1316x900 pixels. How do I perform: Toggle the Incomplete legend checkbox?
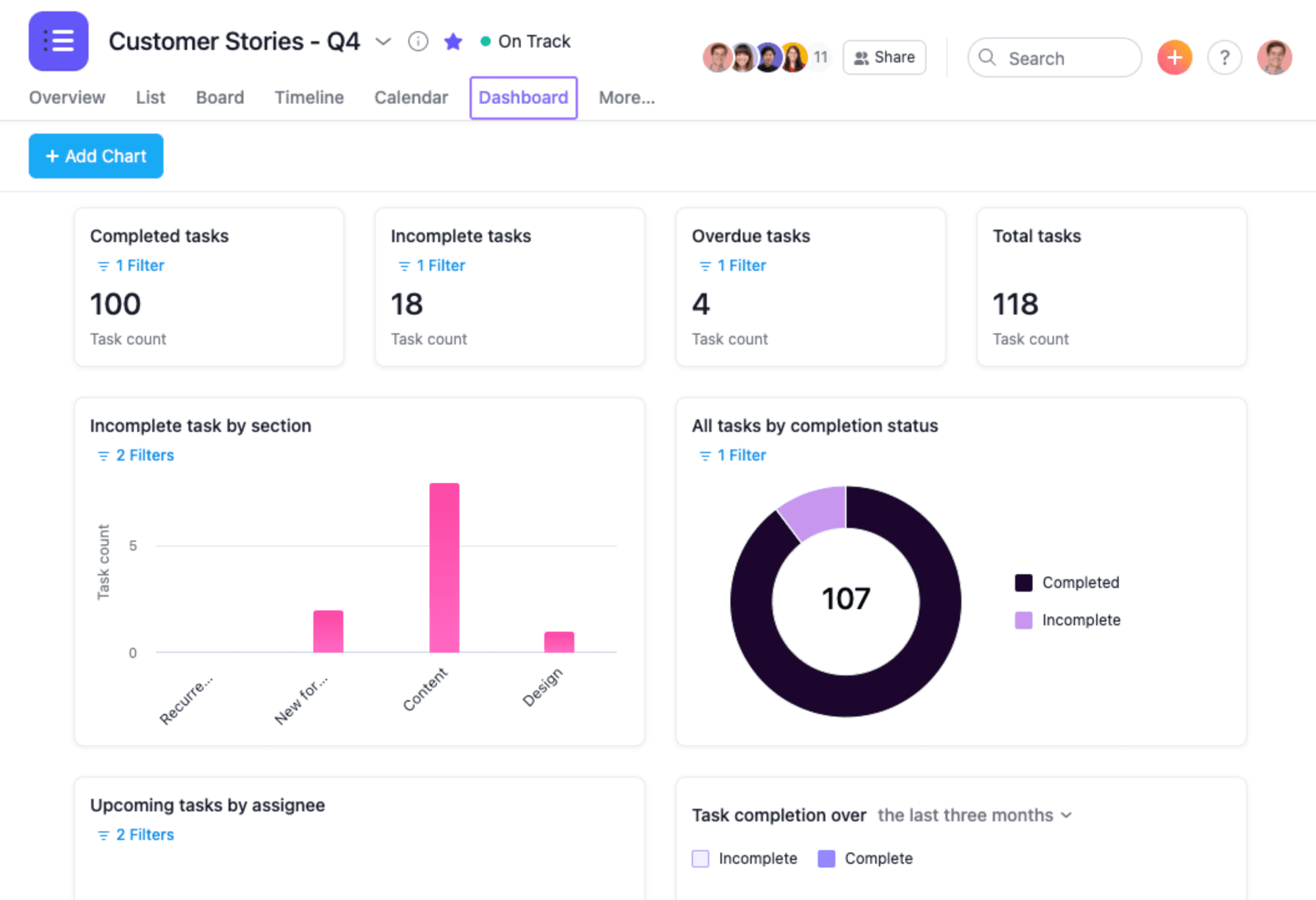pos(701,859)
